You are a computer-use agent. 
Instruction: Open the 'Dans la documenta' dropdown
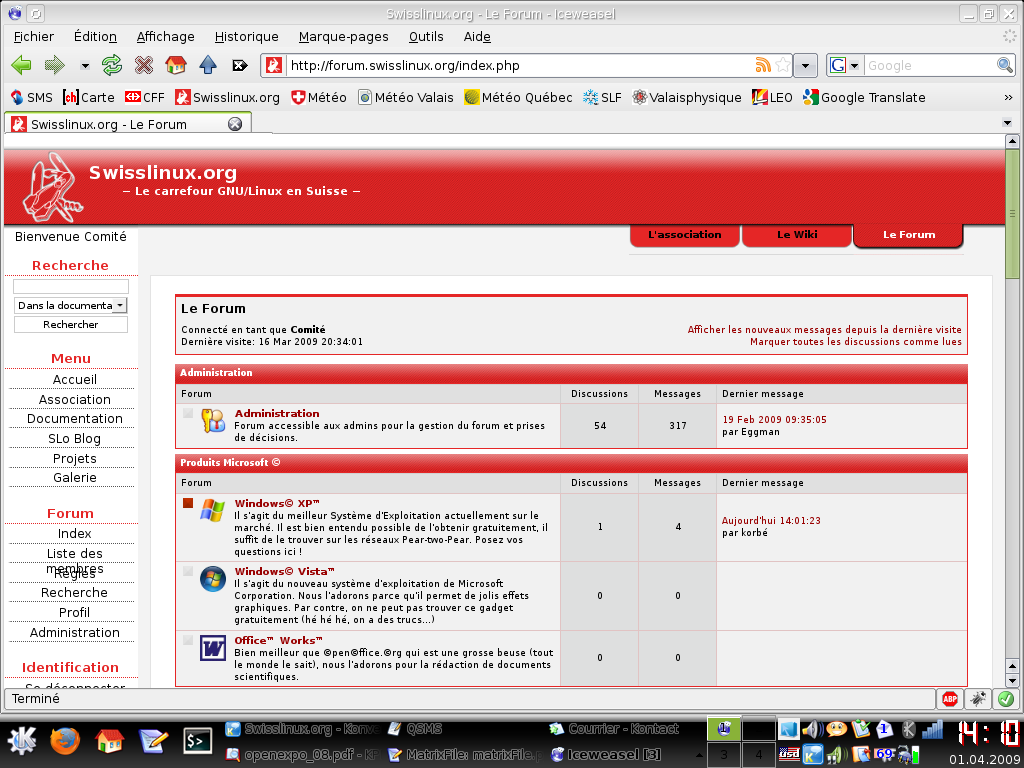[x=70, y=305]
